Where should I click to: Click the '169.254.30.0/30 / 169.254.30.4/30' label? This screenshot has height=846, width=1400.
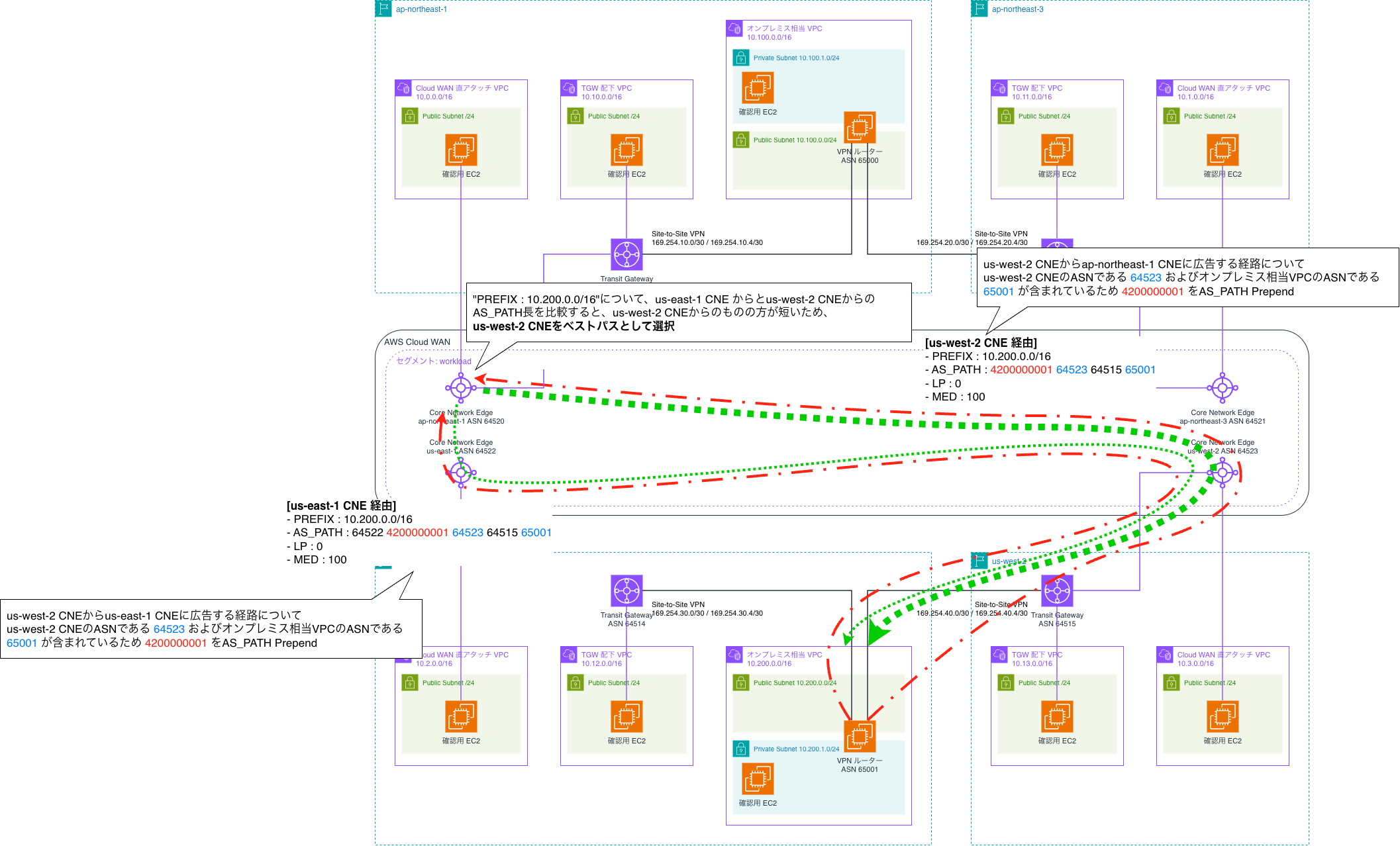[x=707, y=614]
